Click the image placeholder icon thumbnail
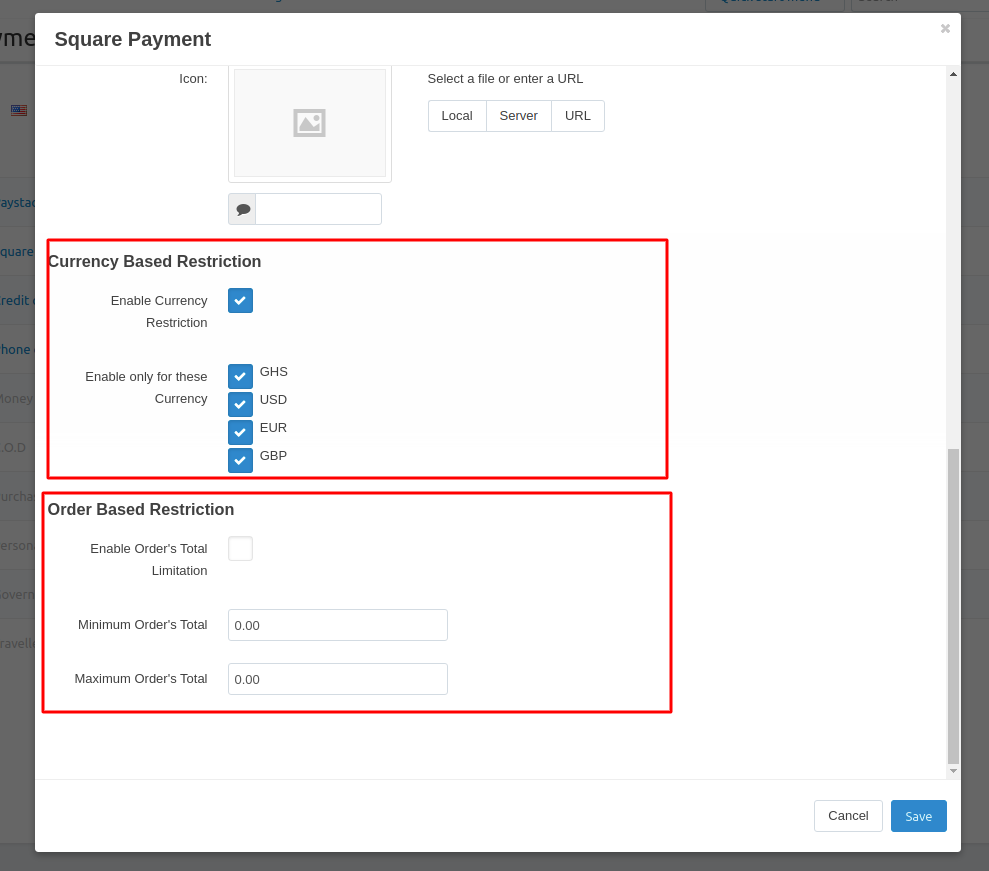 pyautogui.click(x=309, y=123)
